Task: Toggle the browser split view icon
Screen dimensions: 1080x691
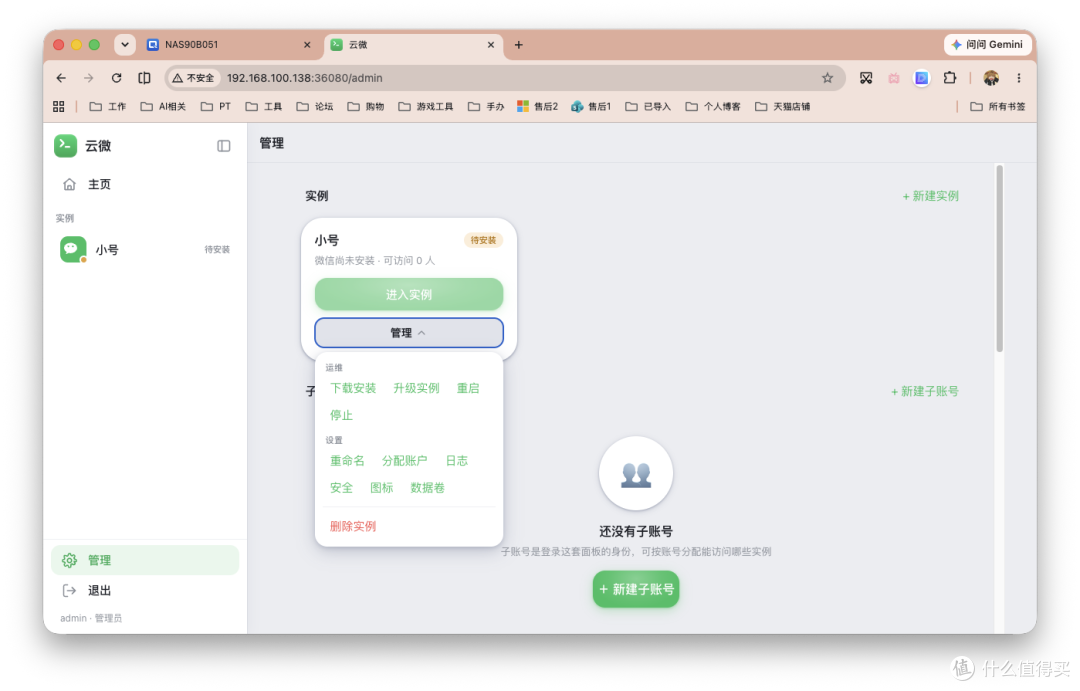Action: tap(144, 78)
